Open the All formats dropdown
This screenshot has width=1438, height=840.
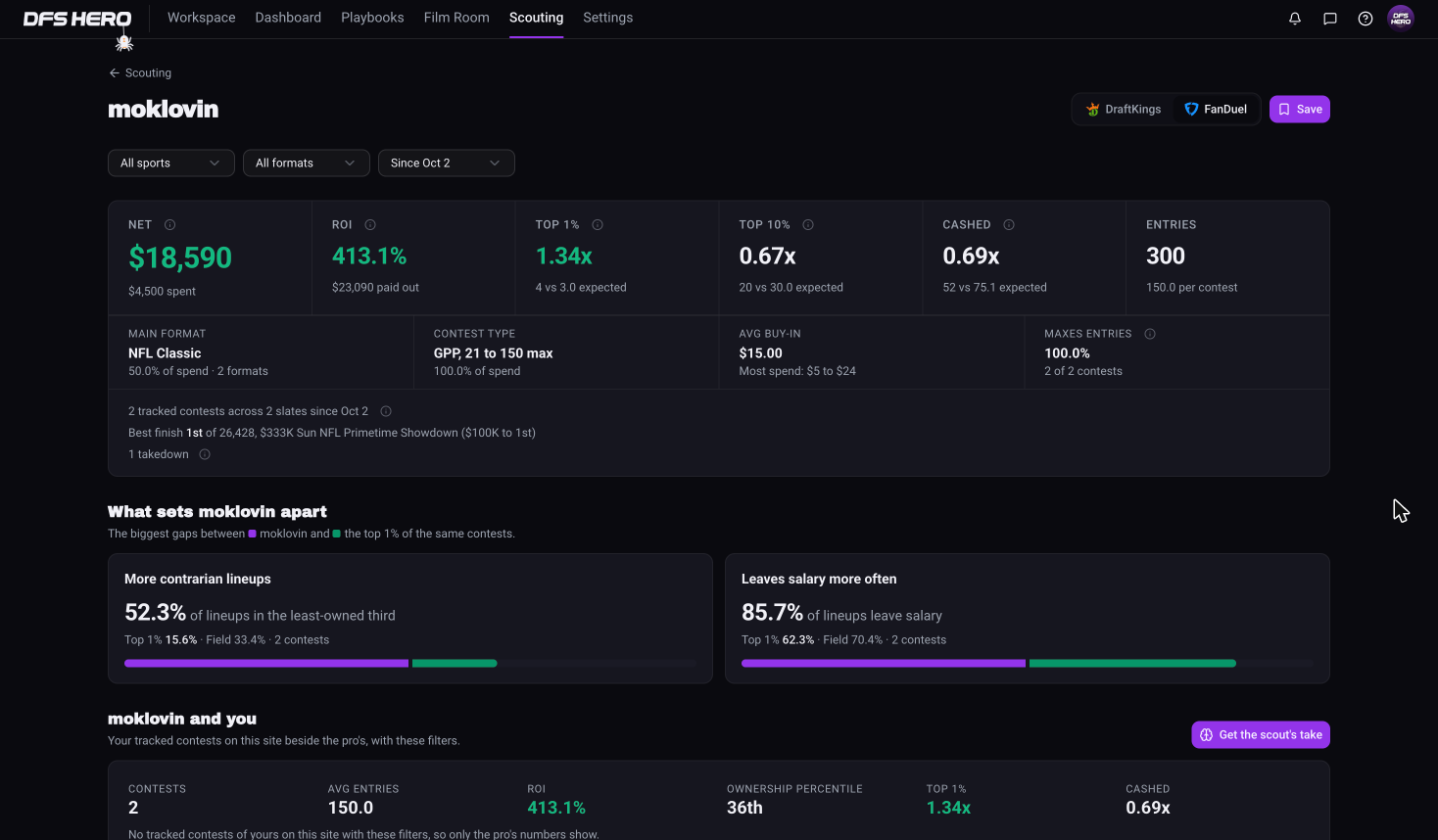[306, 163]
